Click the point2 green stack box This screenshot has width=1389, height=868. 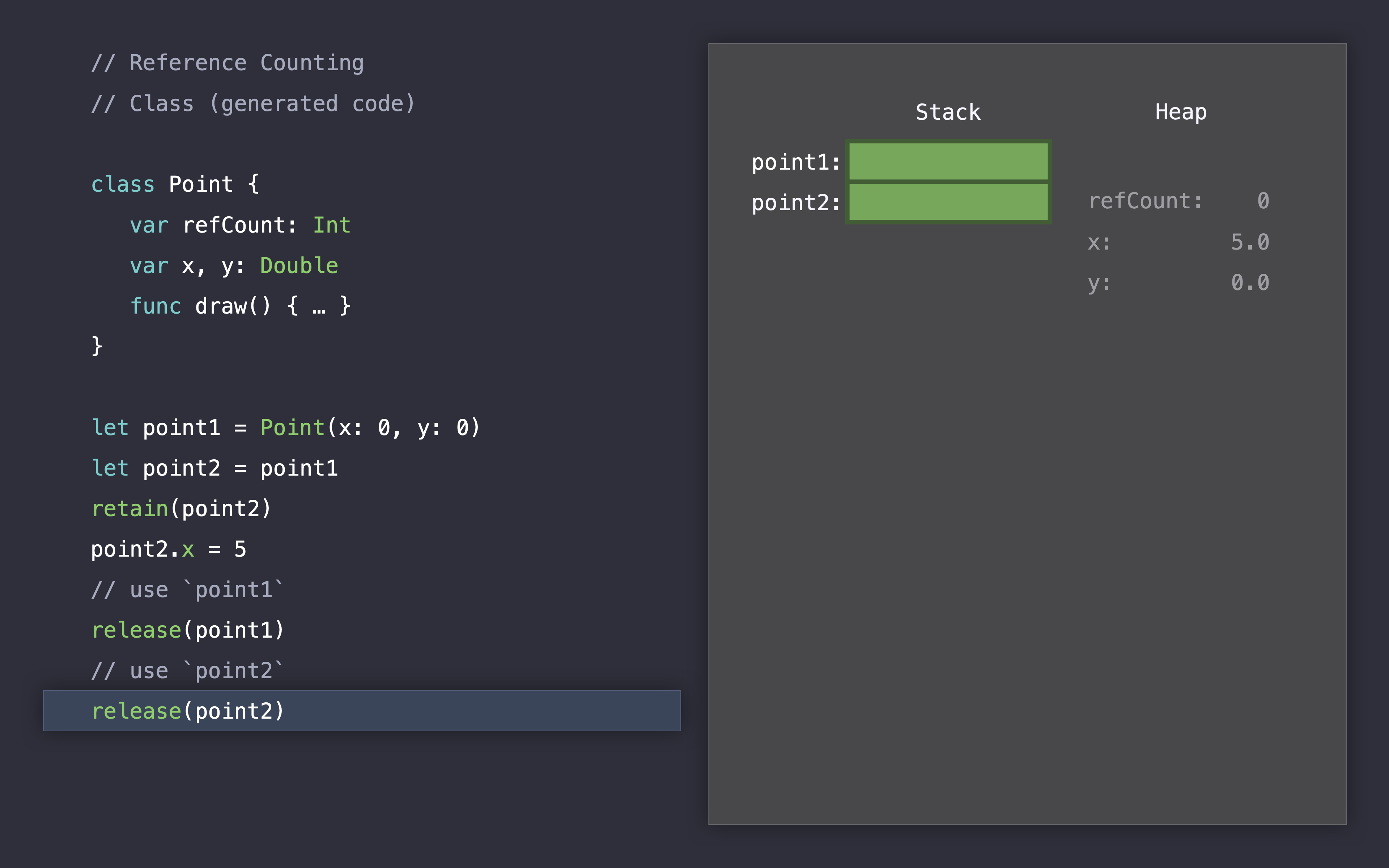click(x=948, y=202)
